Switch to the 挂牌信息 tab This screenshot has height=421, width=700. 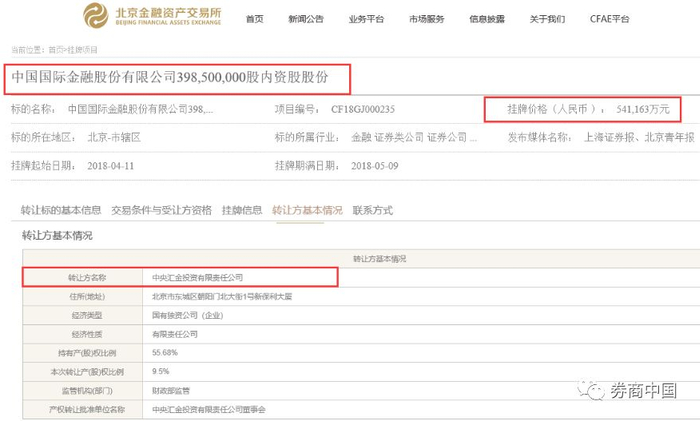(x=242, y=210)
